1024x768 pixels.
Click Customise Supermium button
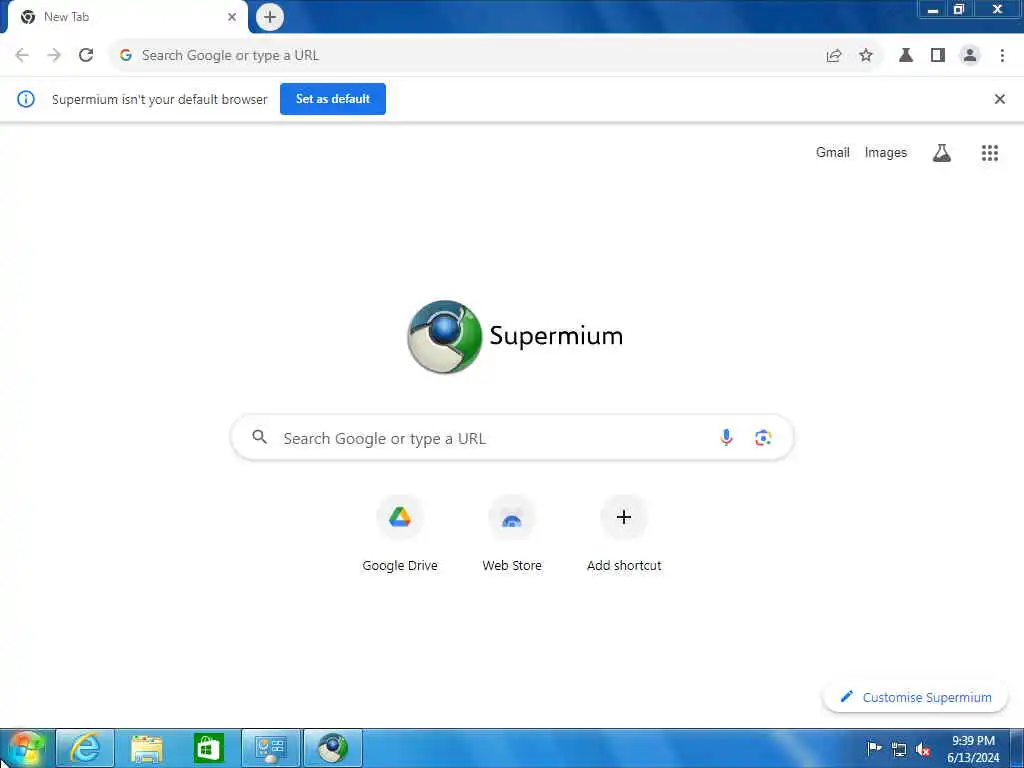[916, 697]
